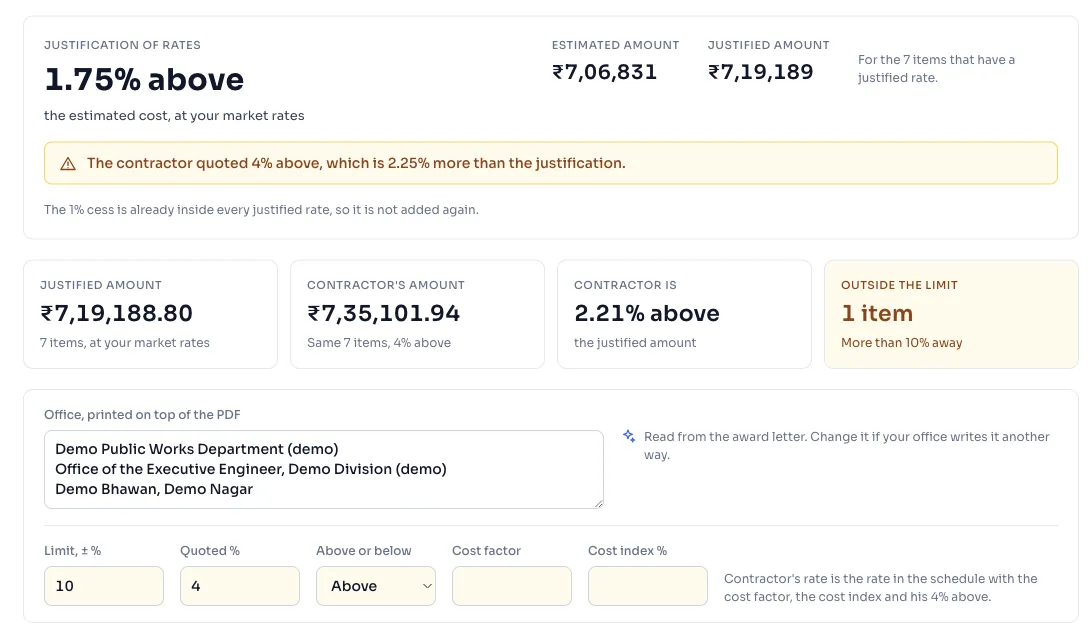Screen dimensions: 1088x639
Task: Click the ₹7,35,101.94 contractor's amount value
Action: [x=384, y=314]
